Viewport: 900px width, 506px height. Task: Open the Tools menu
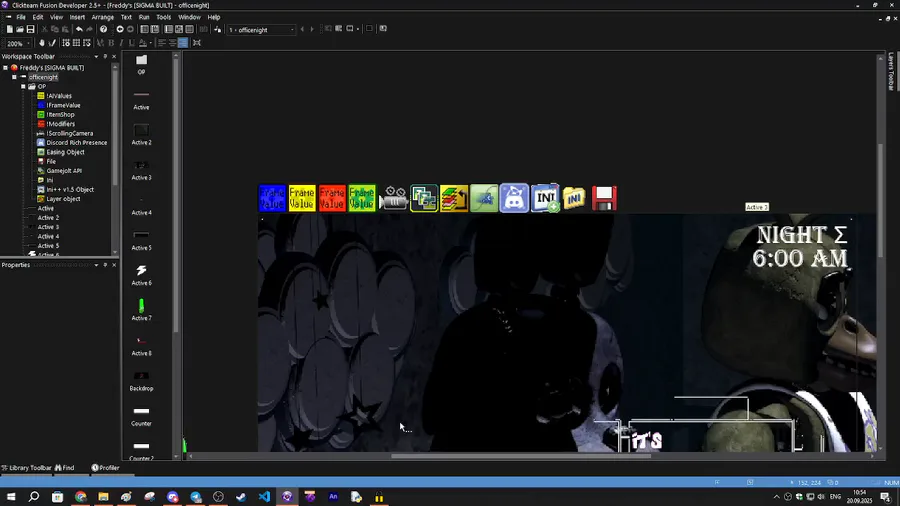point(164,17)
